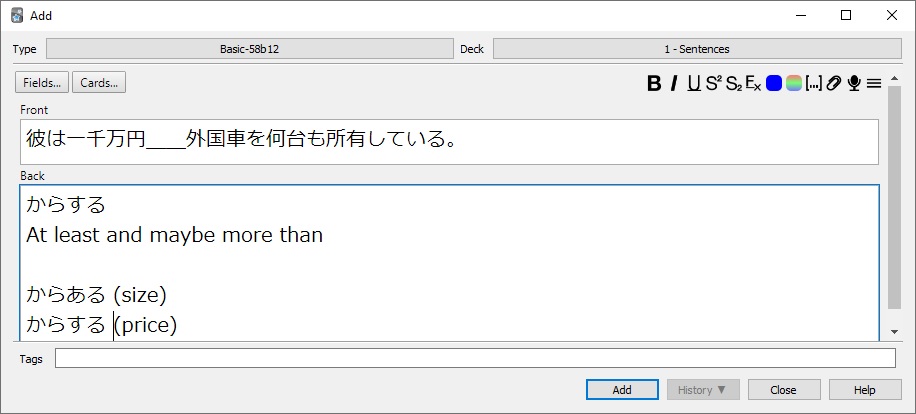This screenshot has width=916, height=414.
Task: Click the remove formatting icon
Action: pyautogui.click(x=753, y=83)
